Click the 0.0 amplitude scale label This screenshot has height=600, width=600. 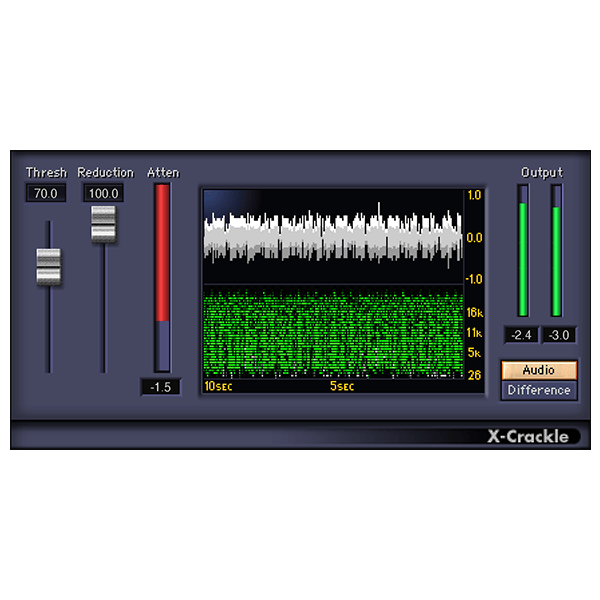point(474,238)
